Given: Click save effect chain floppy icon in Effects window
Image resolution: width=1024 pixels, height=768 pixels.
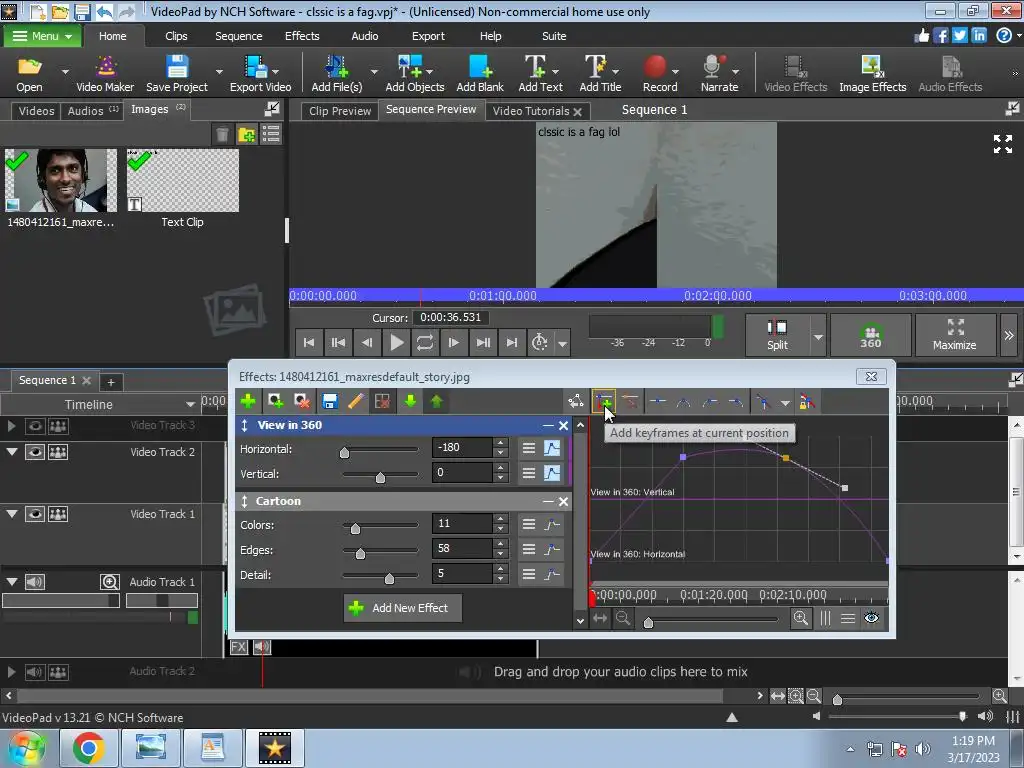Looking at the screenshot, I should pyautogui.click(x=330, y=401).
